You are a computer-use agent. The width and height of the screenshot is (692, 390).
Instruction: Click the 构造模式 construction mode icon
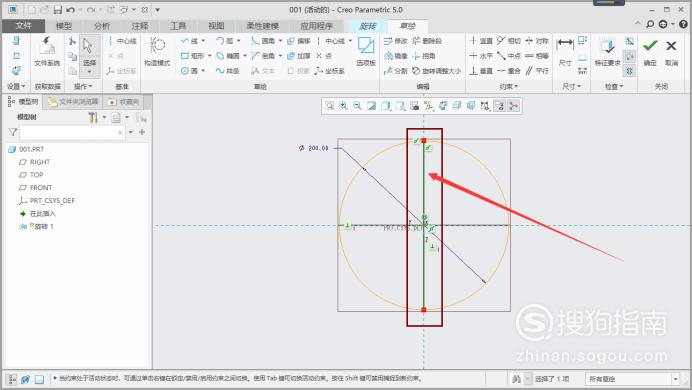157,52
